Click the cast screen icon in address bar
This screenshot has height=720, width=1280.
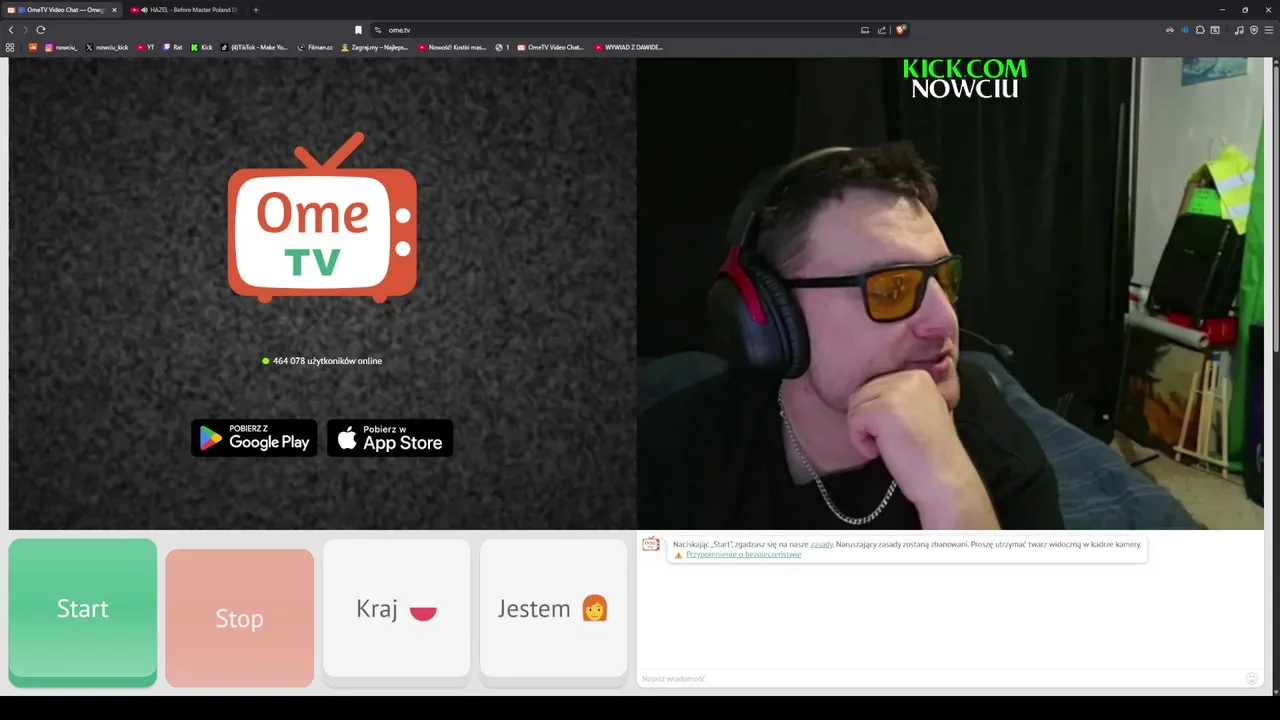pyautogui.click(x=865, y=30)
